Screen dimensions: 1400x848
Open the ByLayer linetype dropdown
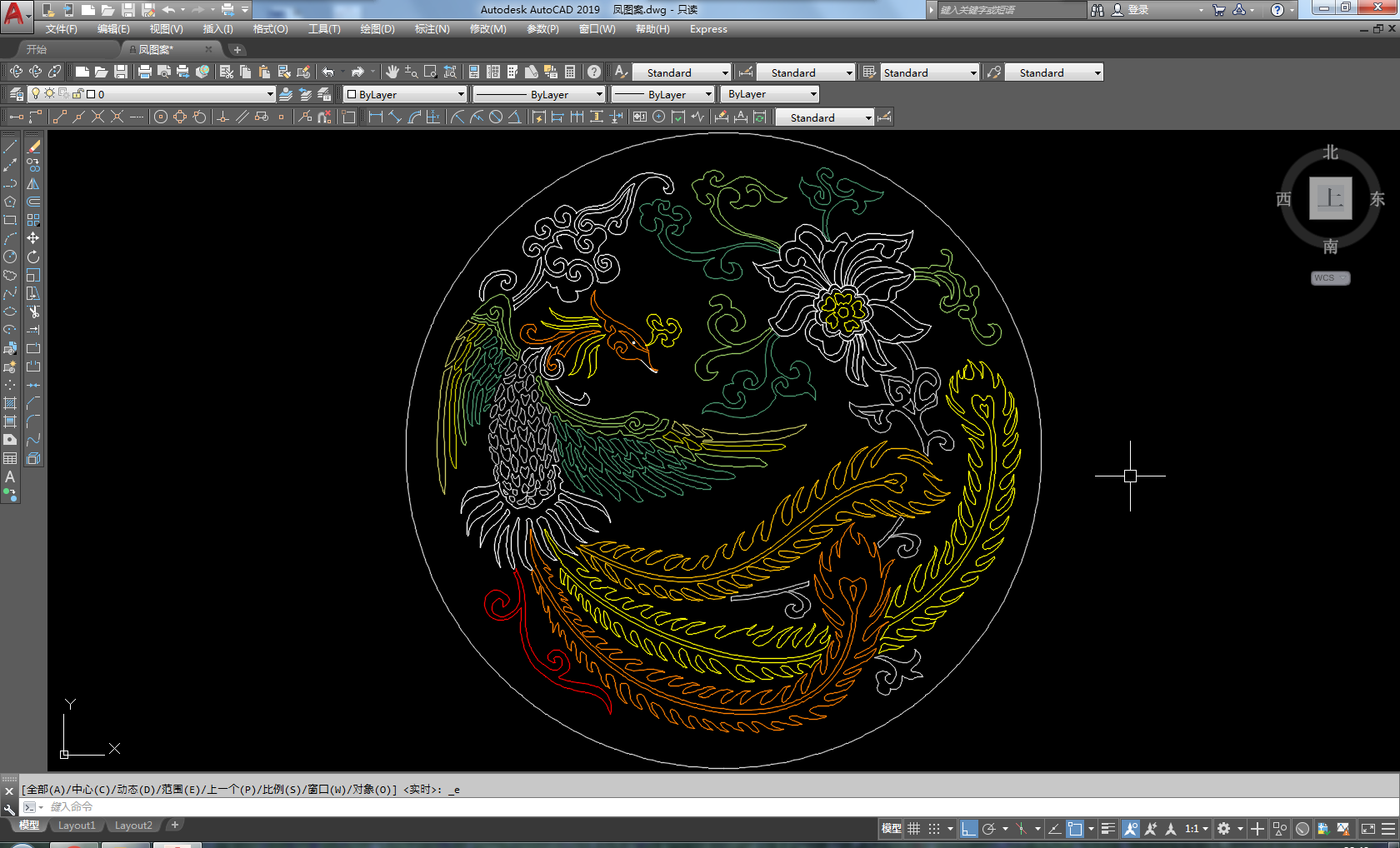pyautogui.click(x=599, y=94)
